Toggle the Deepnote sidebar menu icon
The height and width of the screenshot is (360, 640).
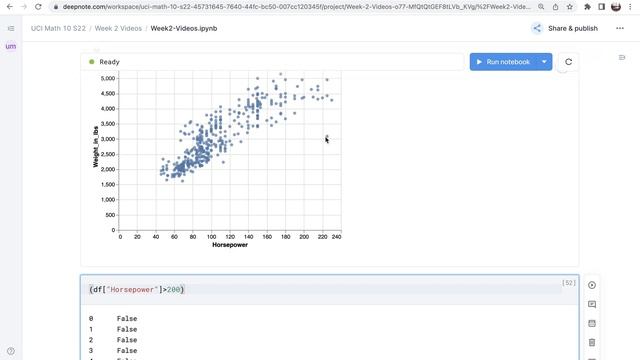[11, 28]
